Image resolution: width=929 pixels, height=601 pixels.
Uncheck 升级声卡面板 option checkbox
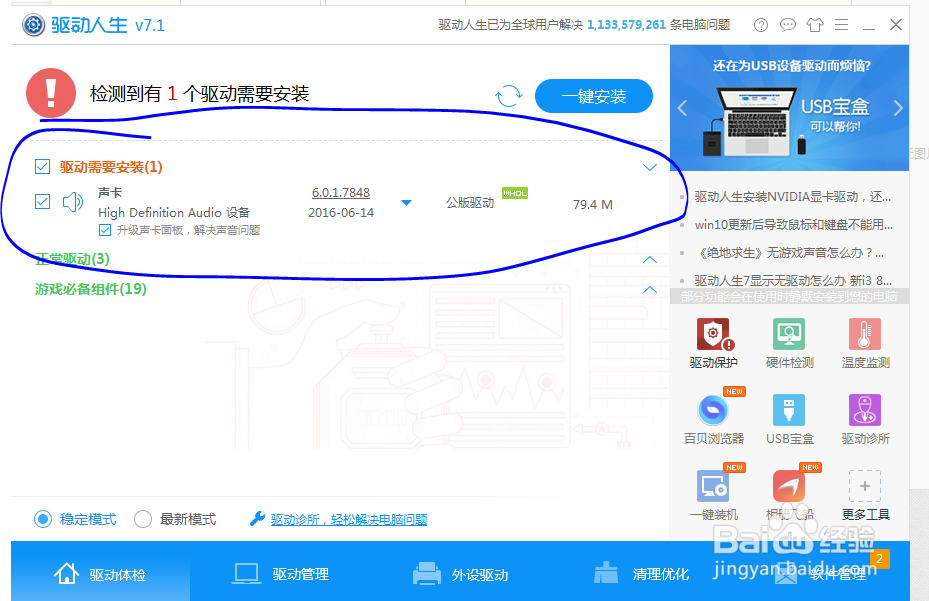click(x=105, y=230)
